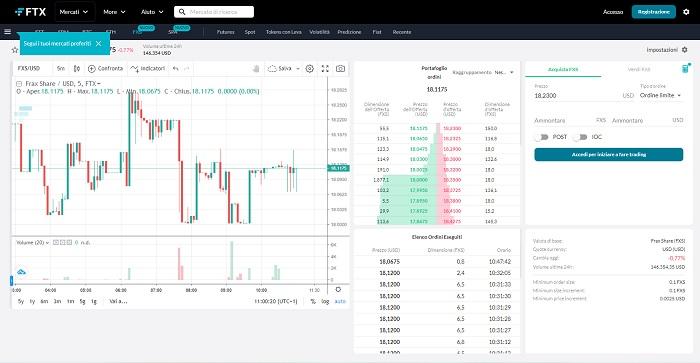The image size is (700, 363).
Task: Select the Token con Leva tab
Action: pos(283,32)
